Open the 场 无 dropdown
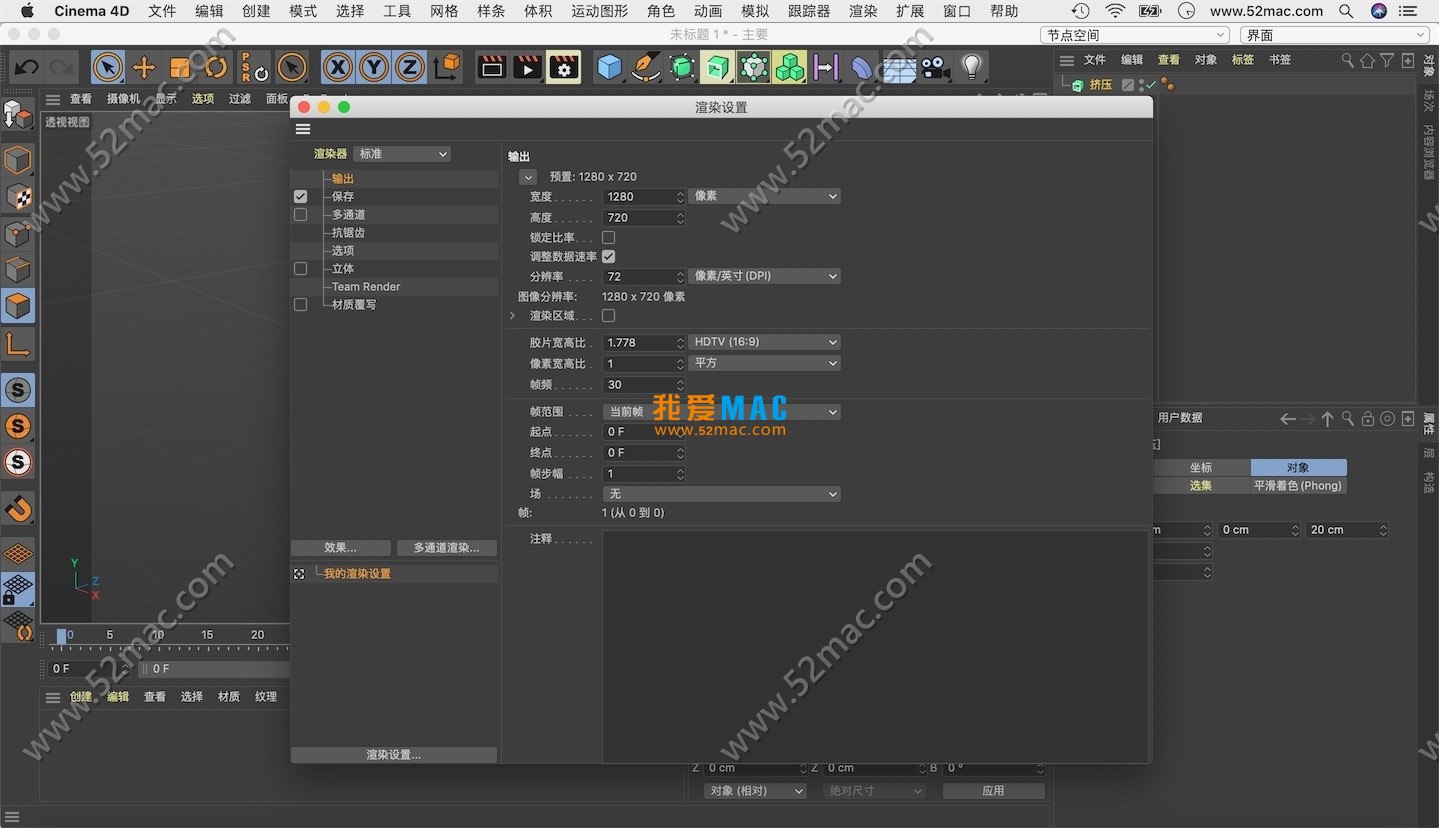The height and width of the screenshot is (828, 1439). click(x=721, y=494)
